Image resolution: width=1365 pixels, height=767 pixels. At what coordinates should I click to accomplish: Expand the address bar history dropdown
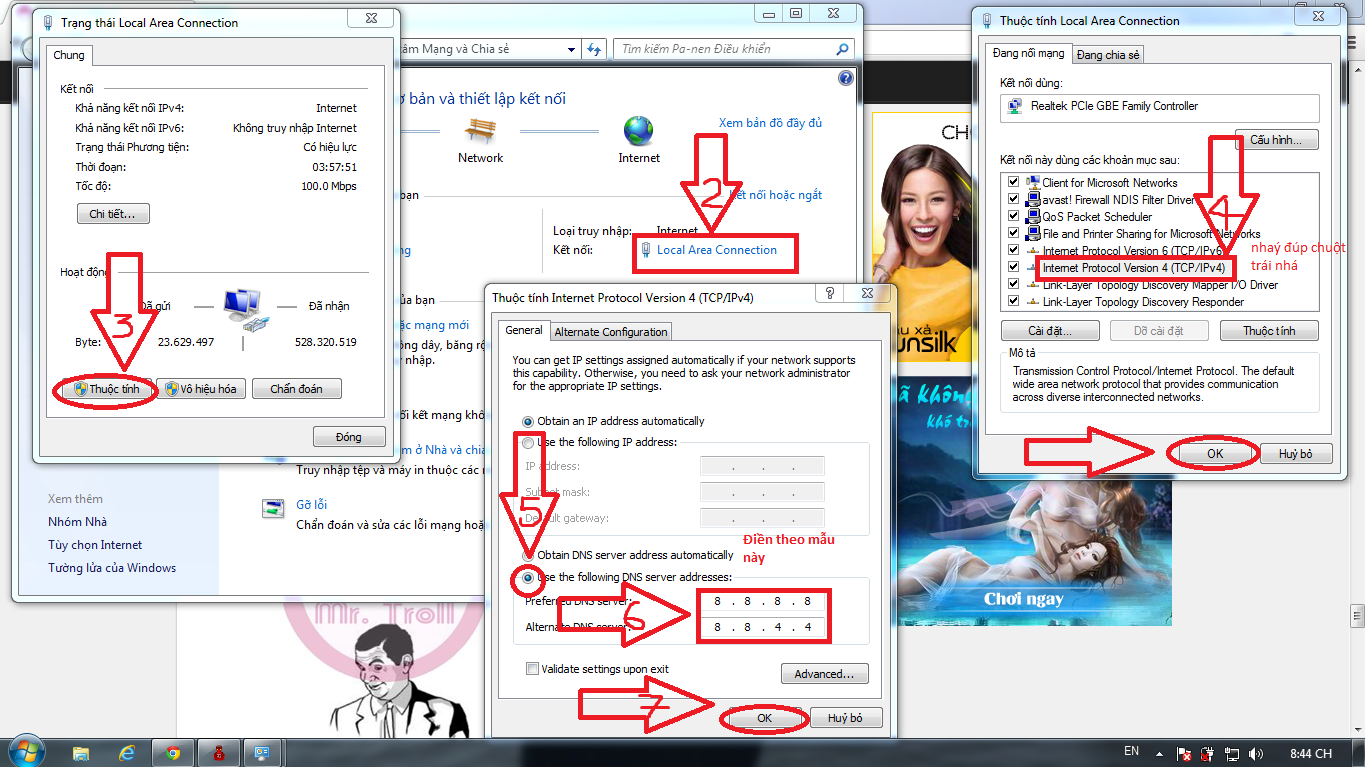[x=571, y=49]
